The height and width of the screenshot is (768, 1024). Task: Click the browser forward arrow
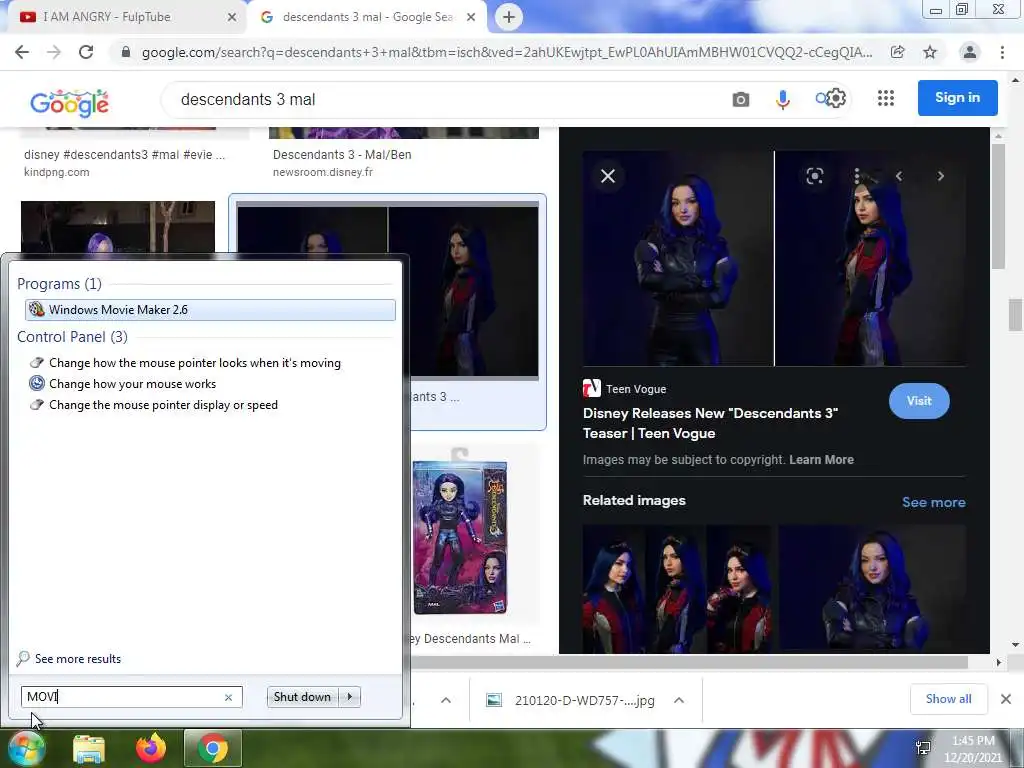click(x=54, y=52)
